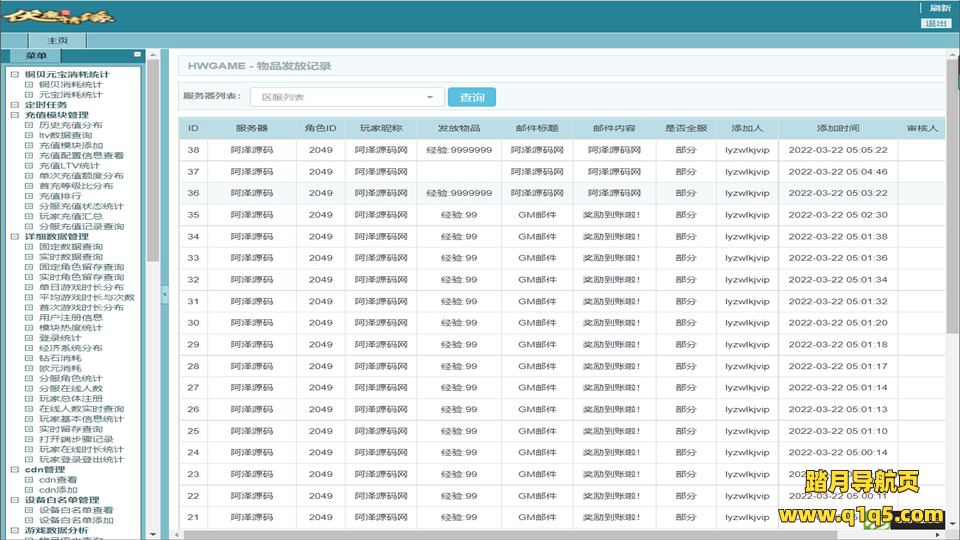Click the 刷新 refresh link
Screen dimensions: 960x540
click(940, 8)
